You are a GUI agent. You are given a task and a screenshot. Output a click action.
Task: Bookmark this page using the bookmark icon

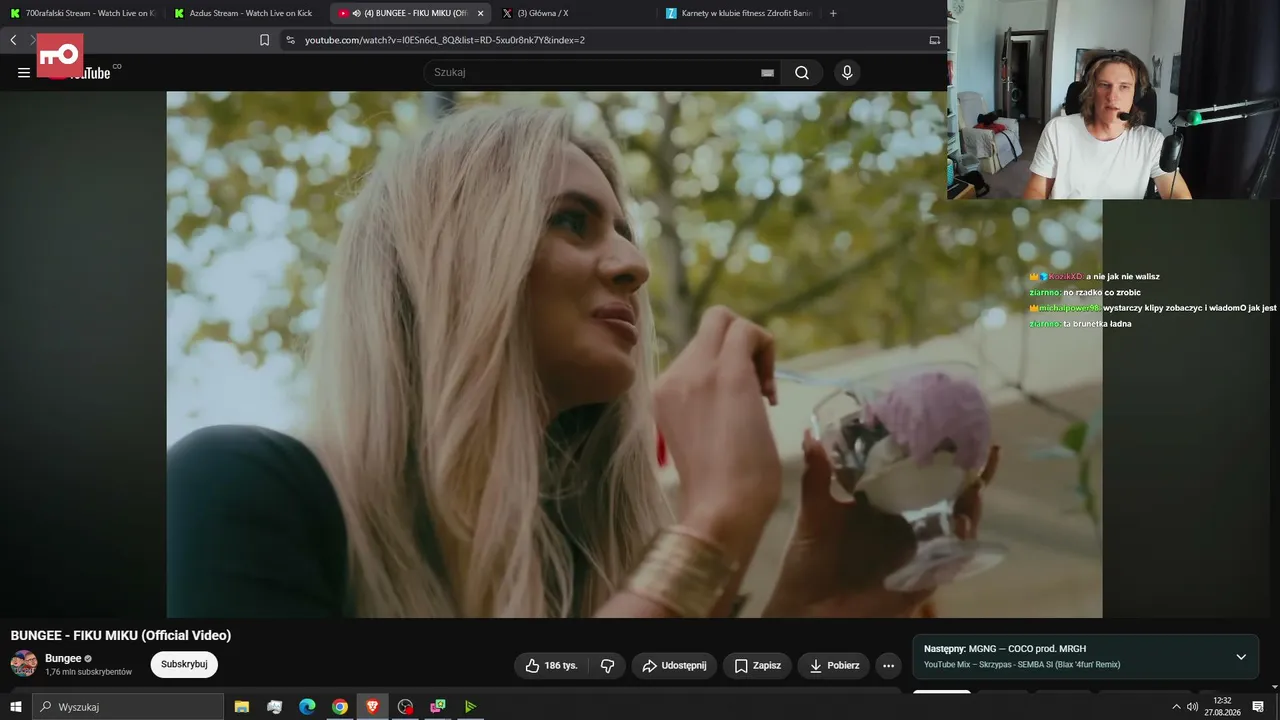coord(265,40)
